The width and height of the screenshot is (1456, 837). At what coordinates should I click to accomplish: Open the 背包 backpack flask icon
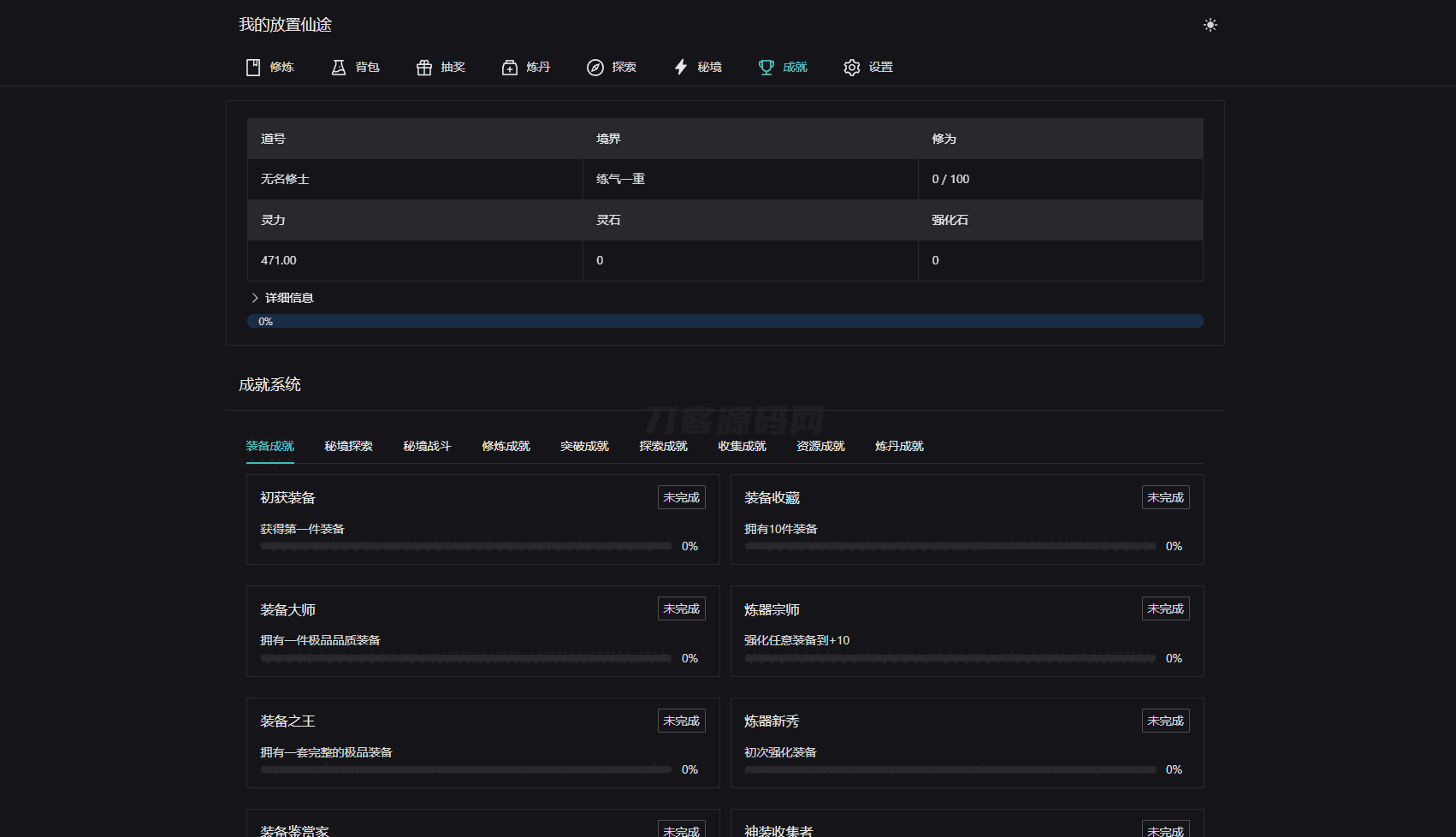[x=339, y=68]
